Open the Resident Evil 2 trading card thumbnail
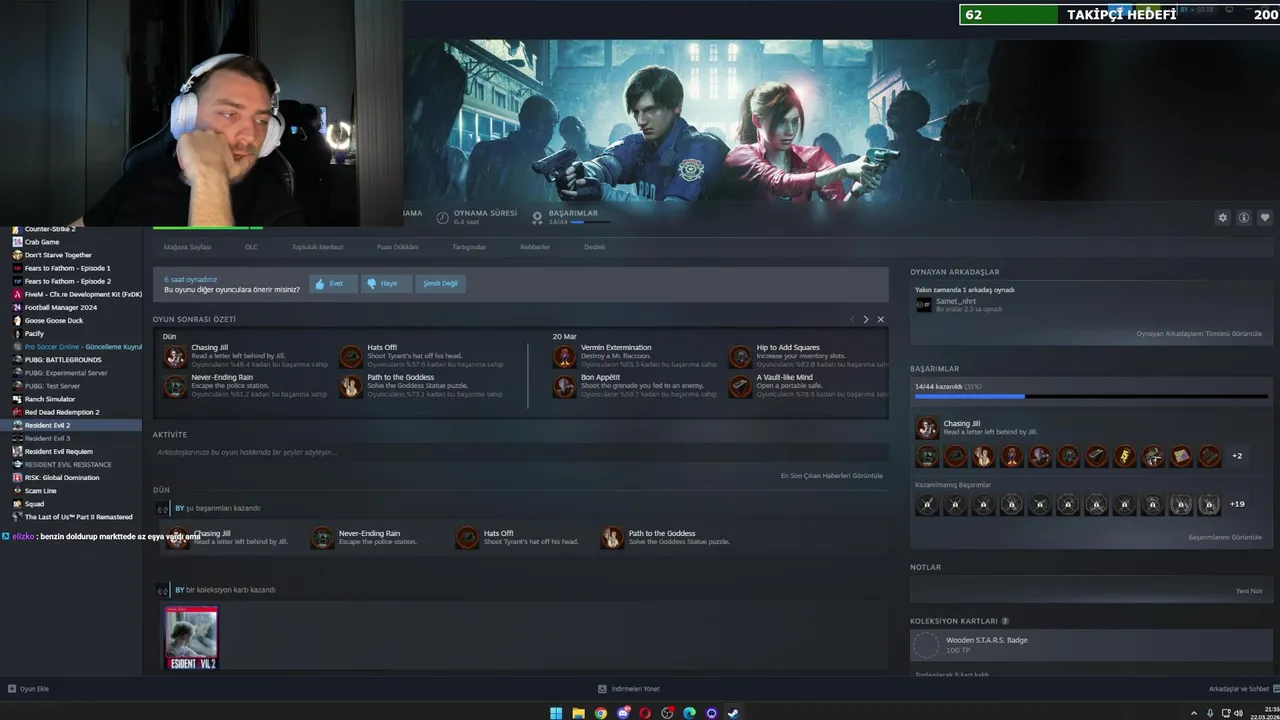This screenshot has width=1280, height=720. [191, 637]
